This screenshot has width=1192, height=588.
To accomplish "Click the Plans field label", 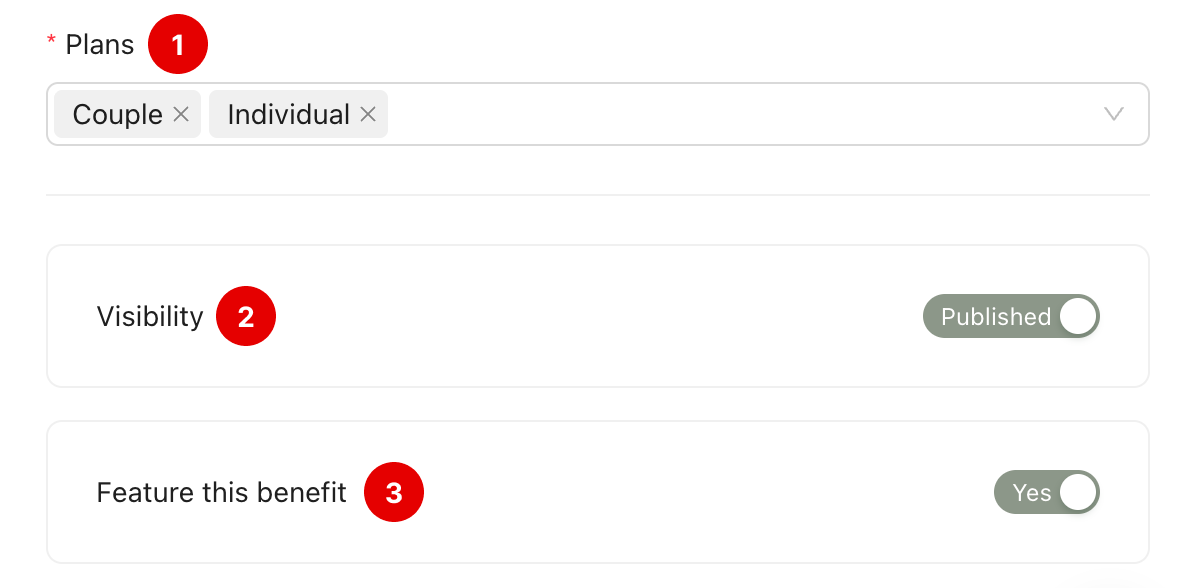I will coord(99,45).
